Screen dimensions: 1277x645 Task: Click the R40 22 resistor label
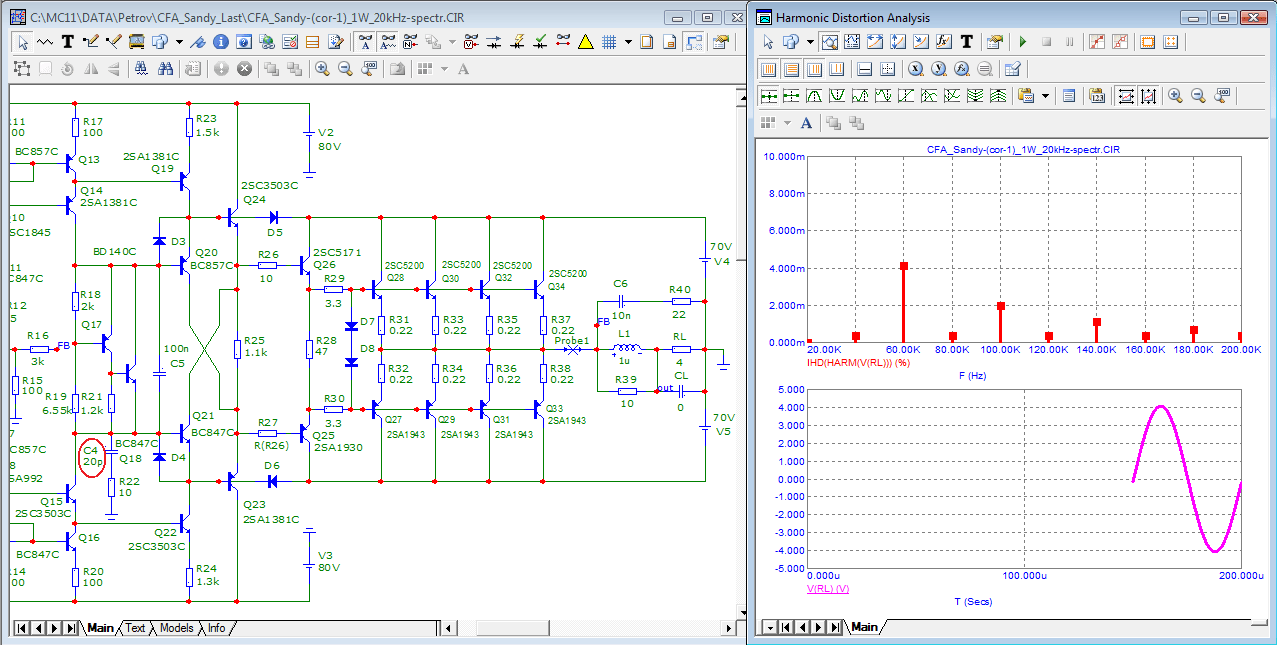point(680,301)
